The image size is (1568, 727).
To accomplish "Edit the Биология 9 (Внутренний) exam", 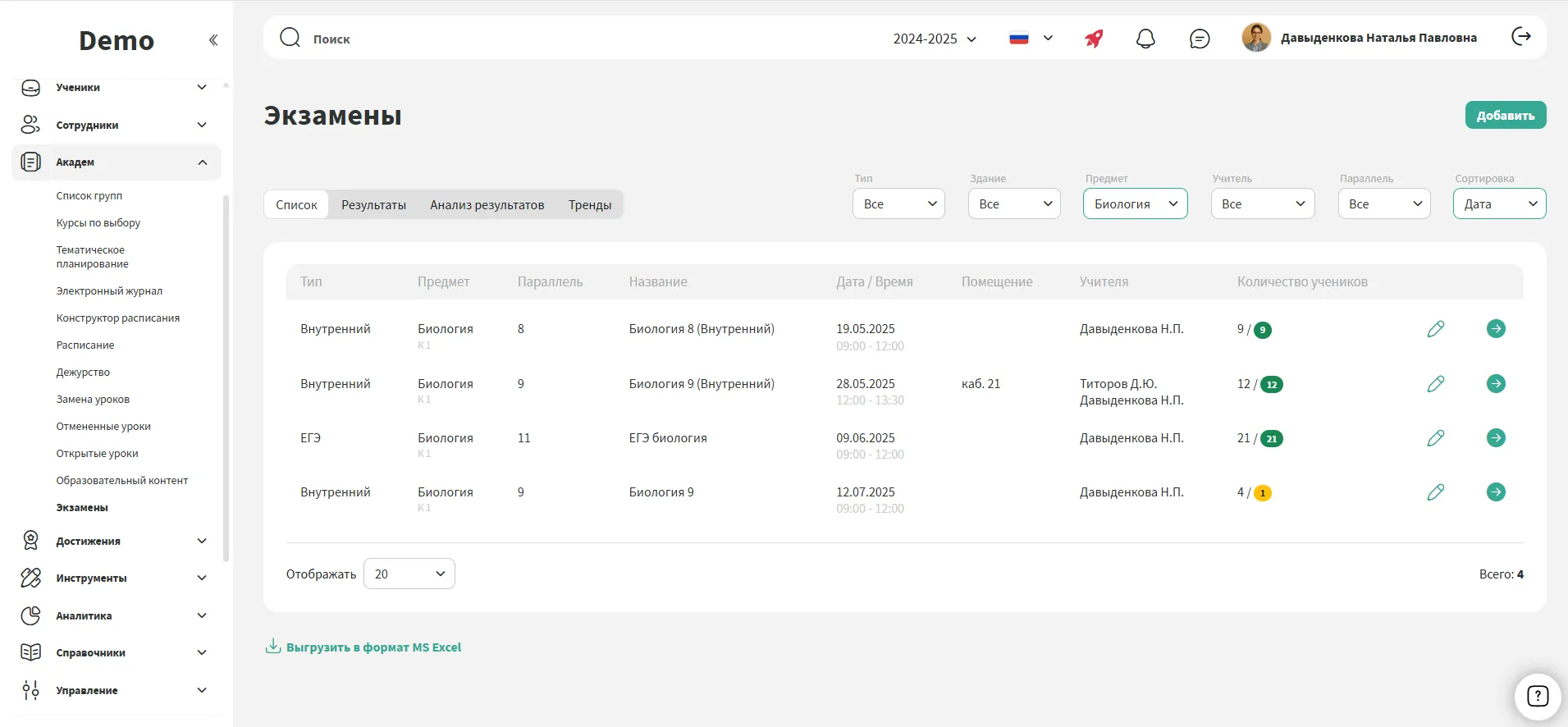I will [x=1435, y=384].
